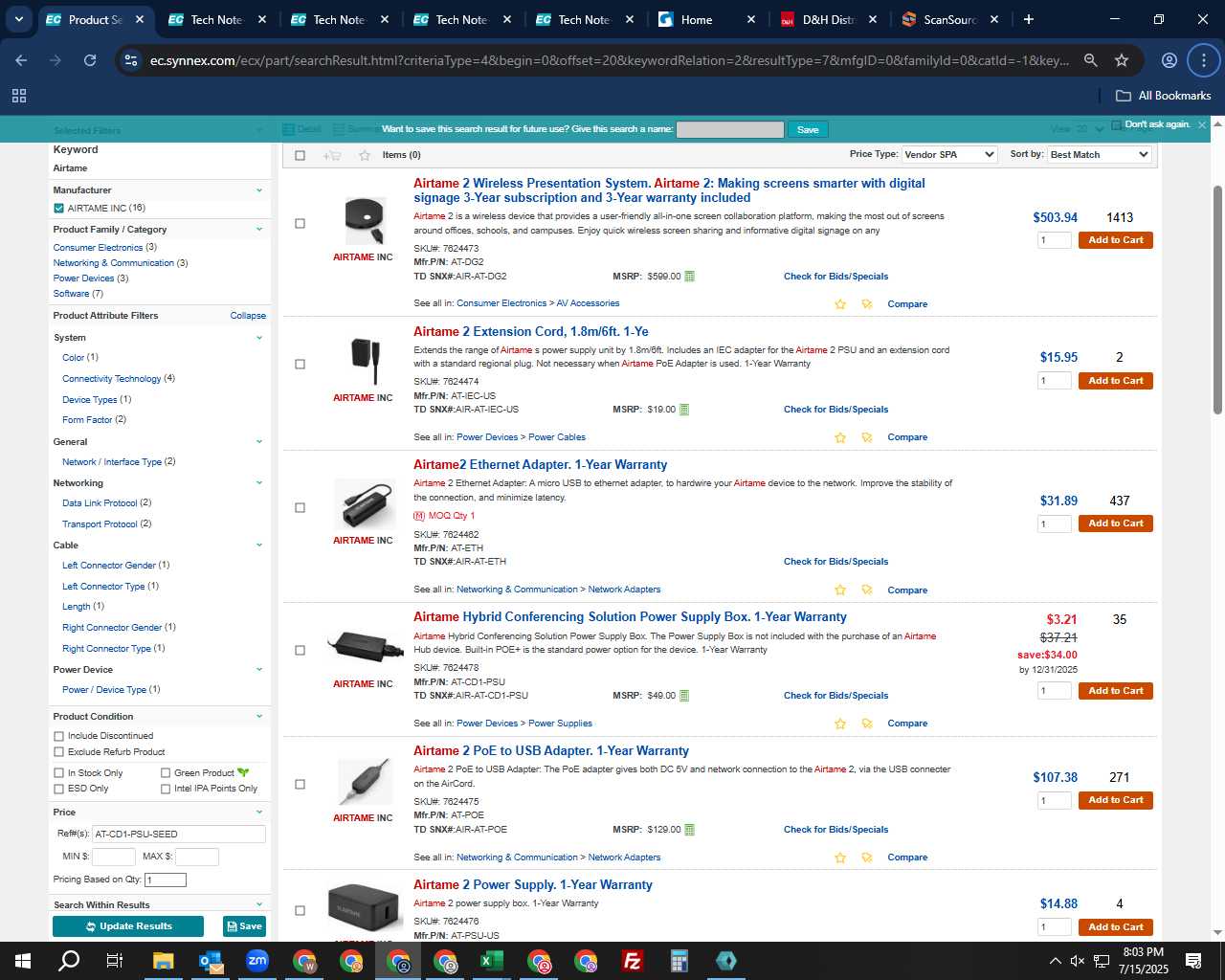Uncheck the AIRTAME INC manufacturer filter
Screen dimensions: 1225x980
(58, 209)
